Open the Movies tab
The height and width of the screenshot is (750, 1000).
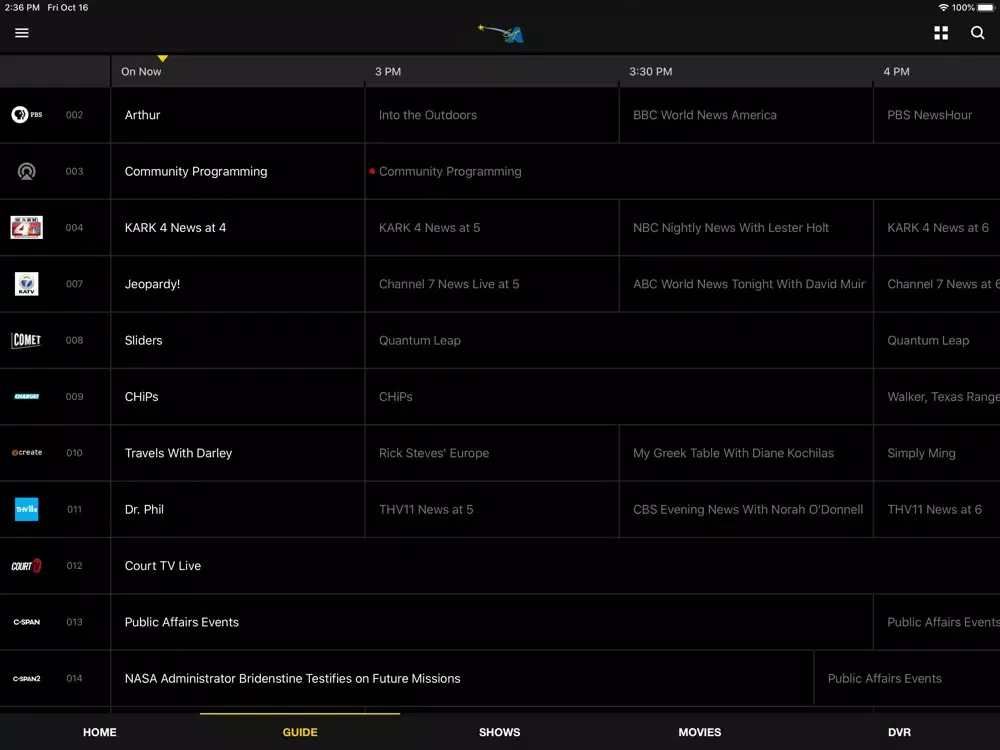700,732
